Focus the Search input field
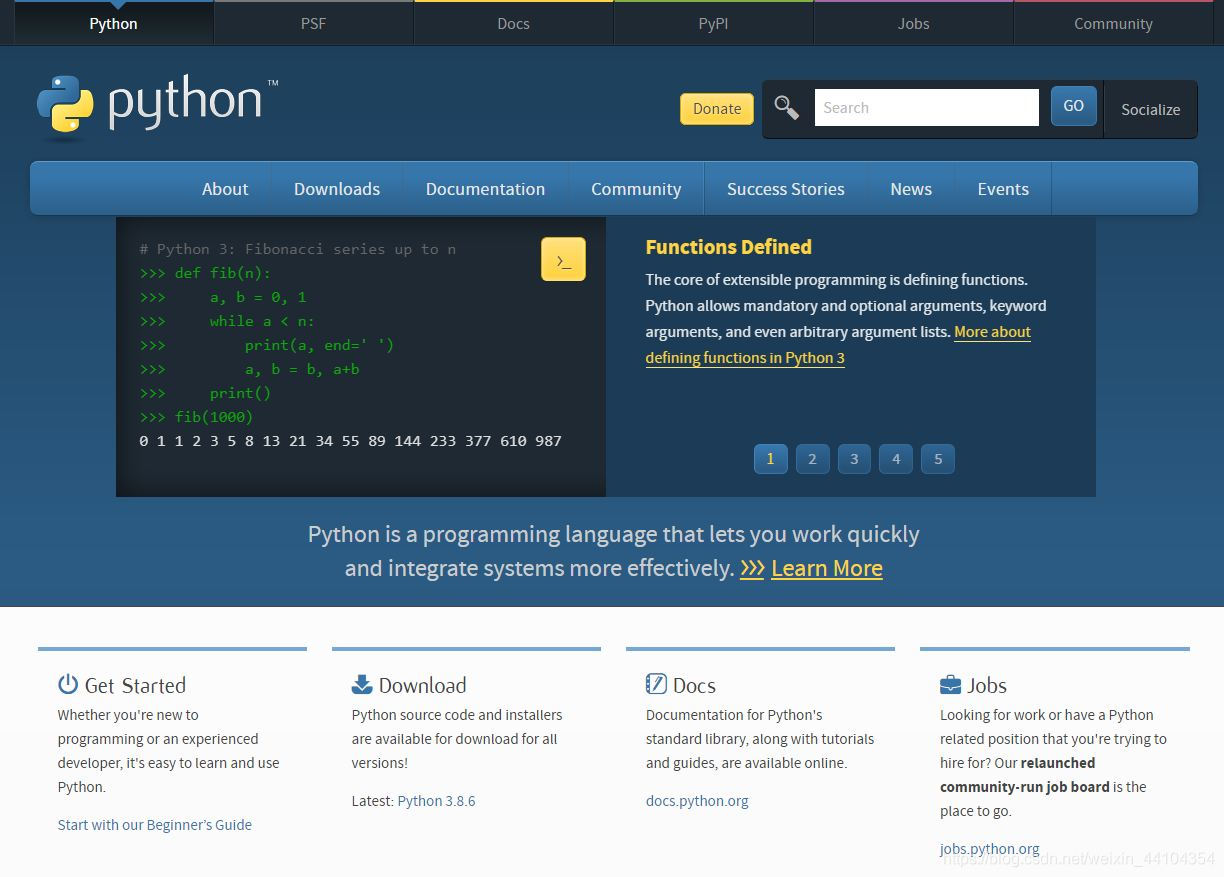Viewport: 1224px width, 877px height. (927, 107)
